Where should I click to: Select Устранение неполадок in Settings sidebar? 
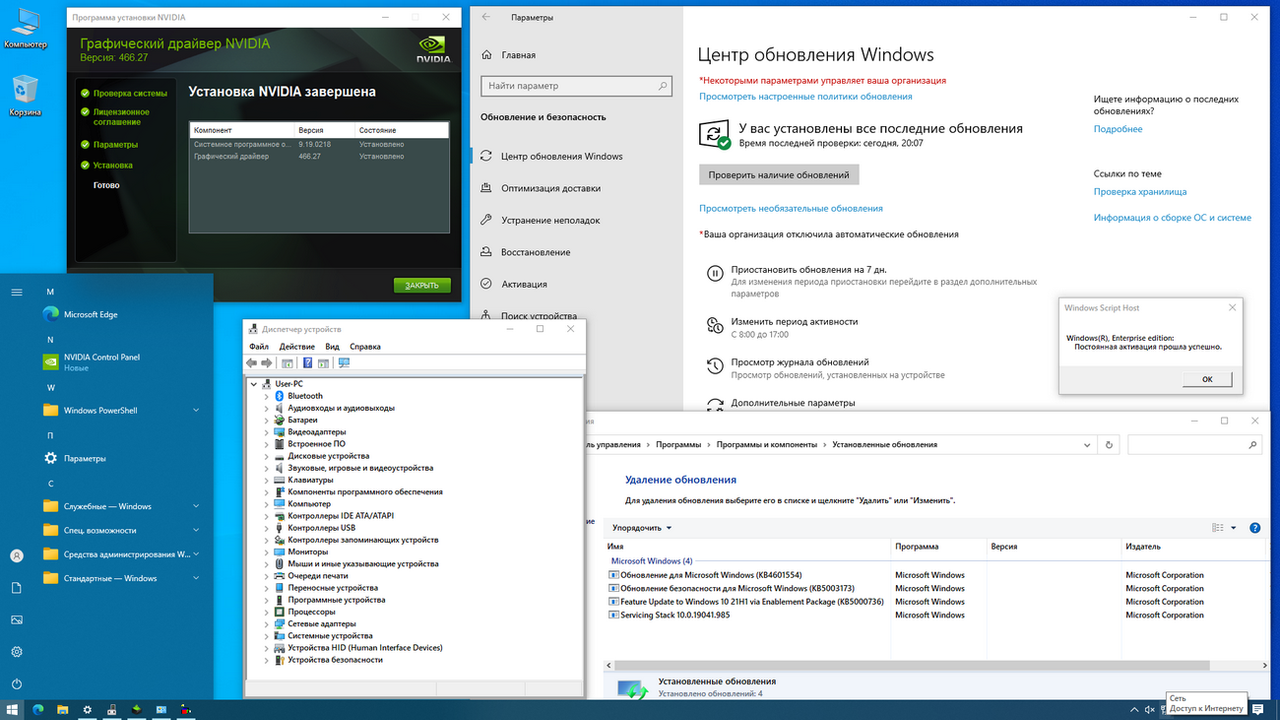(540, 220)
